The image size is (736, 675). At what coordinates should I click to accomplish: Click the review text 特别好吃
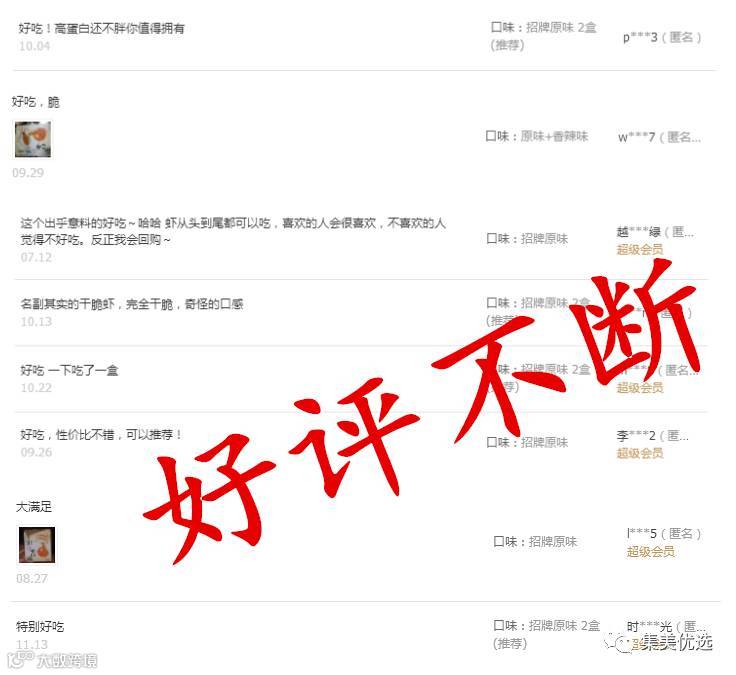pyautogui.click(x=40, y=627)
